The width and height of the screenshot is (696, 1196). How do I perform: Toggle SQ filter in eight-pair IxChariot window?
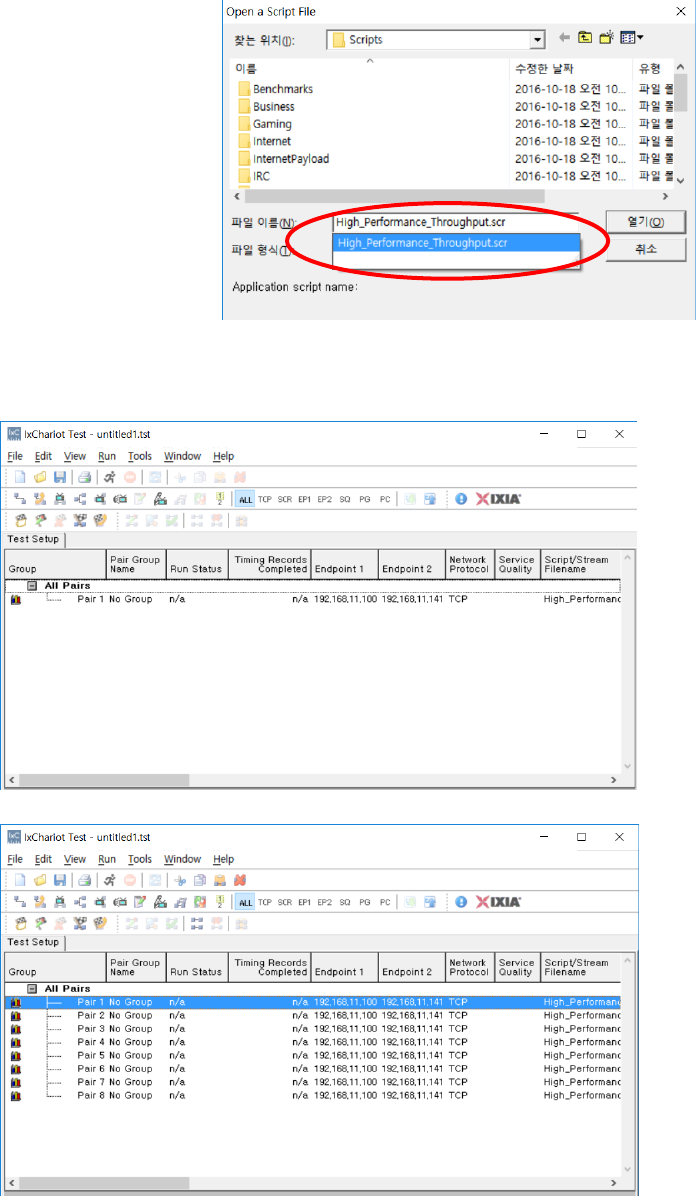point(345,902)
